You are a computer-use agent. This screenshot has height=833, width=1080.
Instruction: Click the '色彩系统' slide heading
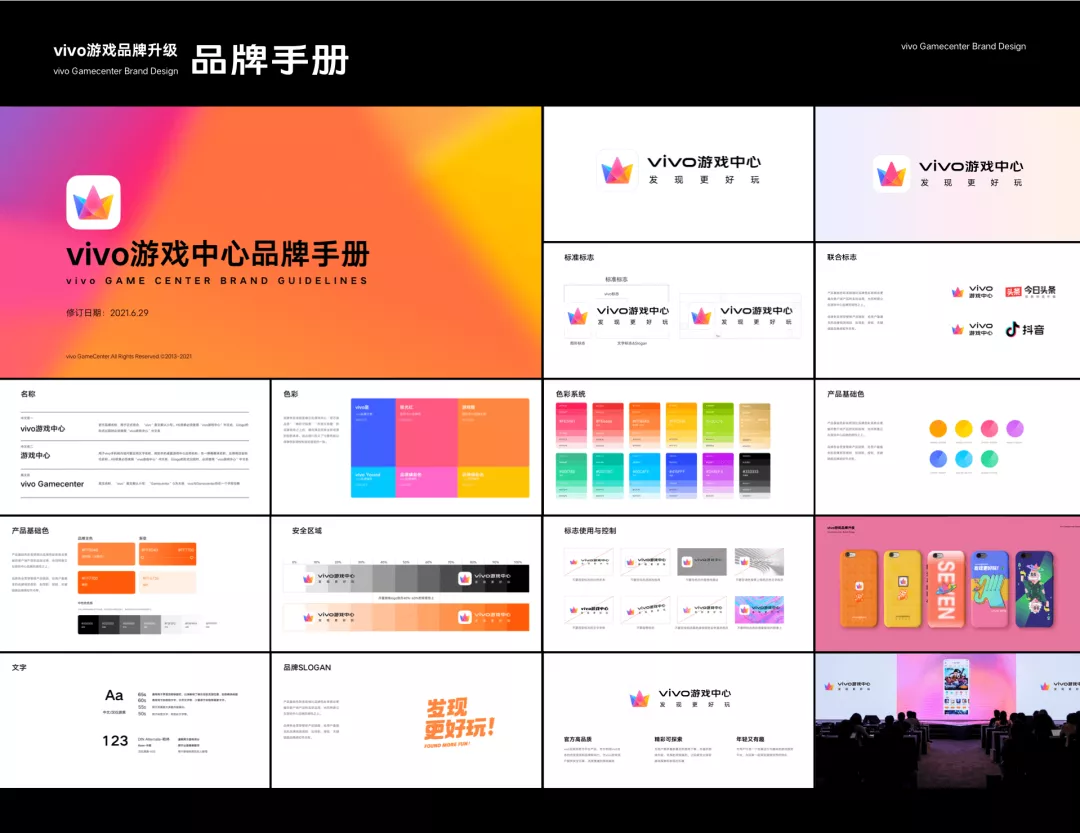(x=570, y=394)
